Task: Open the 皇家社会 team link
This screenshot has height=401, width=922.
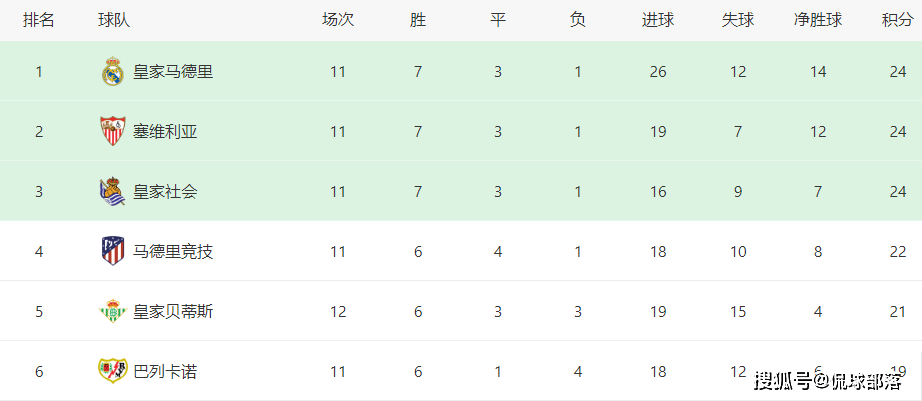Action: 165,192
